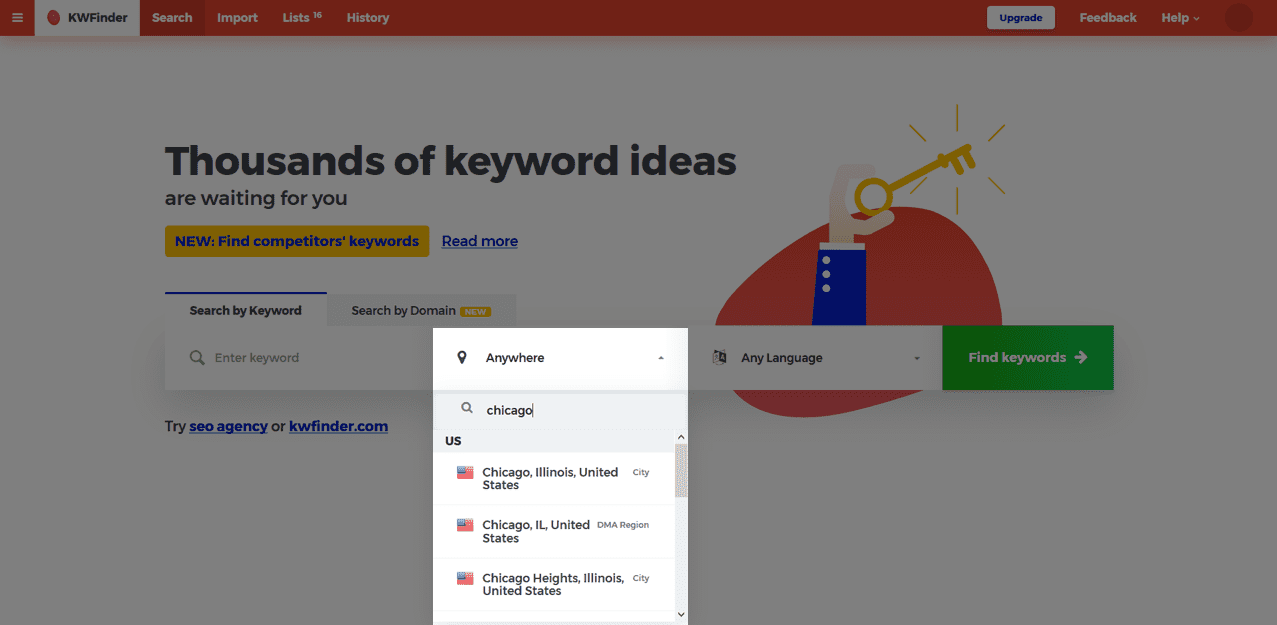Click the search icon in the location filter
The image size is (1277, 625).
coord(466,408)
